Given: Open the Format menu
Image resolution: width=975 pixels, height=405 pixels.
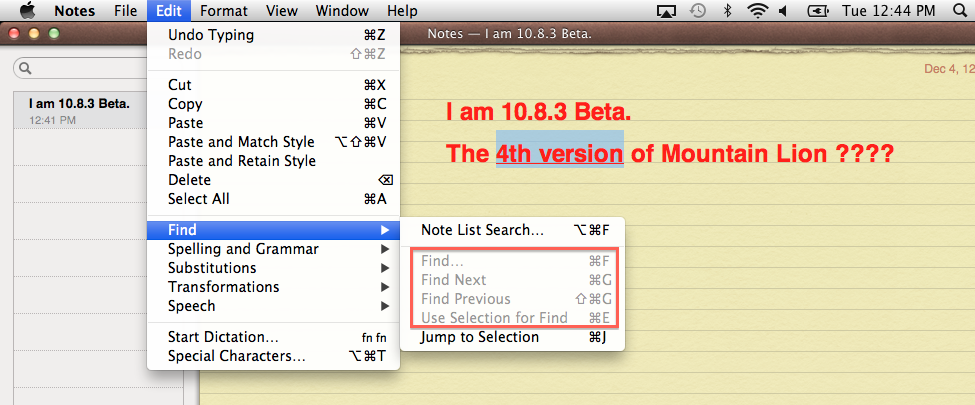Looking at the screenshot, I should [224, 11].
